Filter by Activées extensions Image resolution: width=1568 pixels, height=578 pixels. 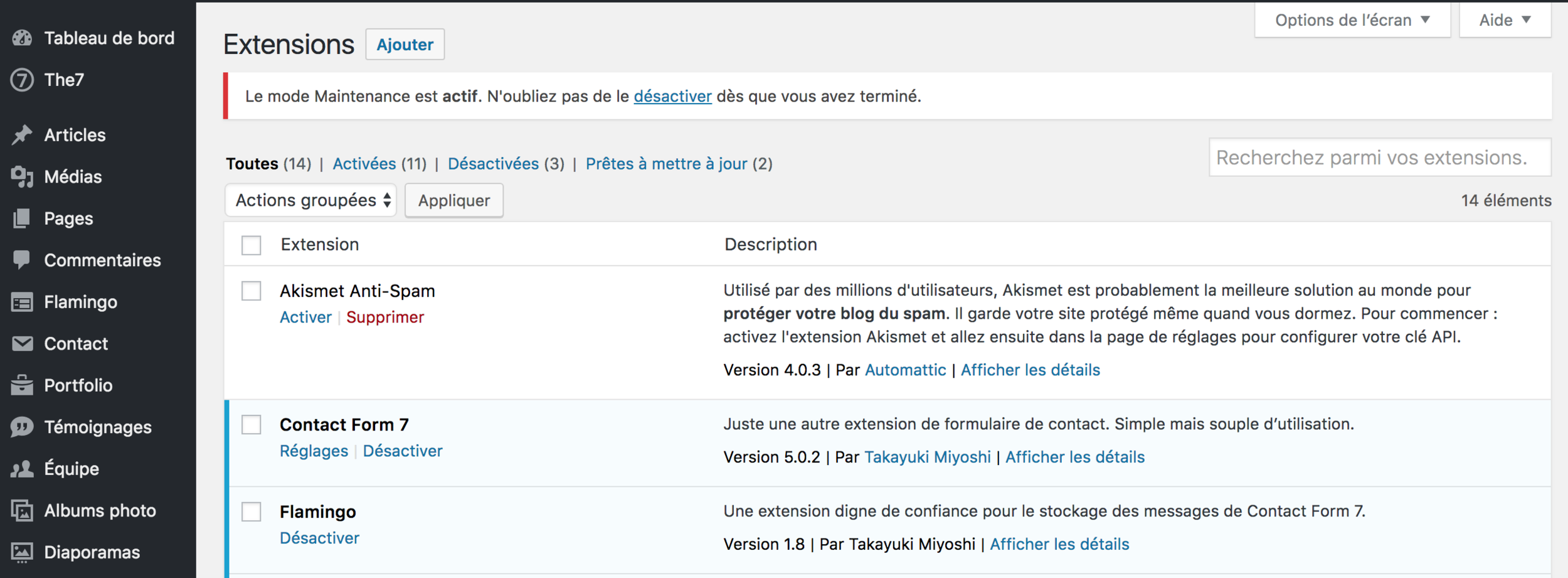364,164
